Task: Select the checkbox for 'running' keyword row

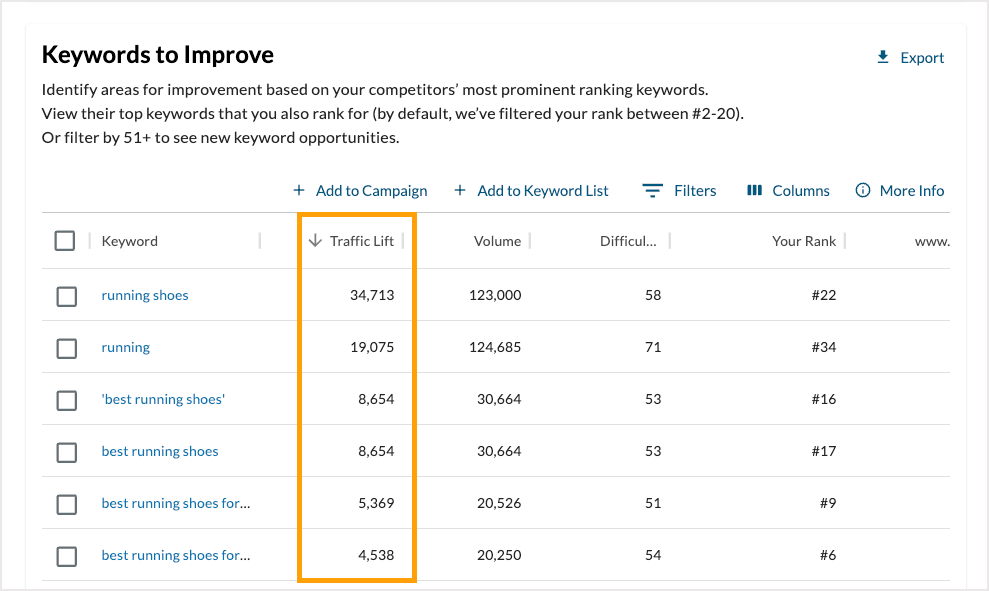Action: [x=67, y=348]
